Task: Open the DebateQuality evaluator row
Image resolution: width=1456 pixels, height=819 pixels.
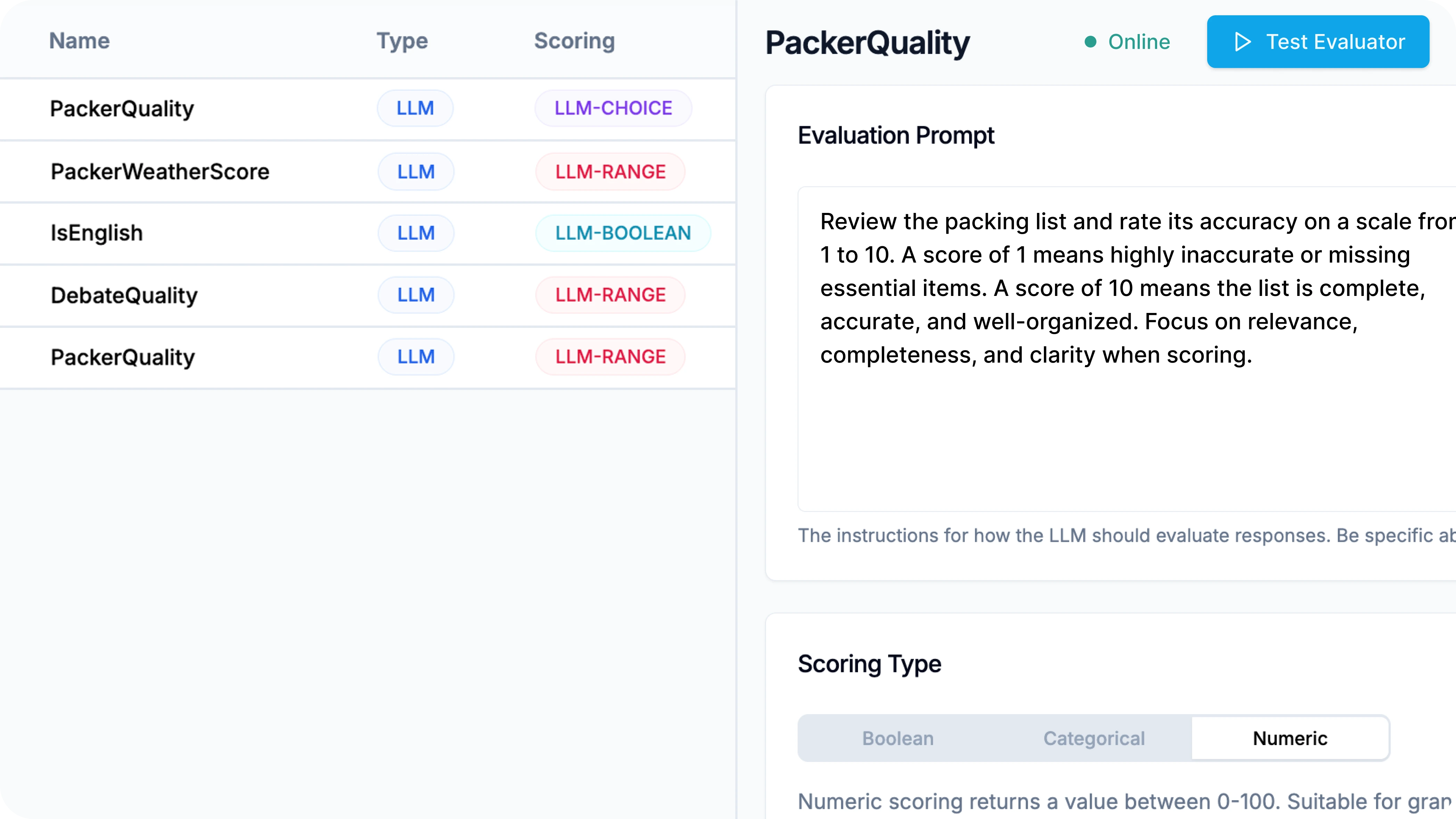Action: [367, 295]
